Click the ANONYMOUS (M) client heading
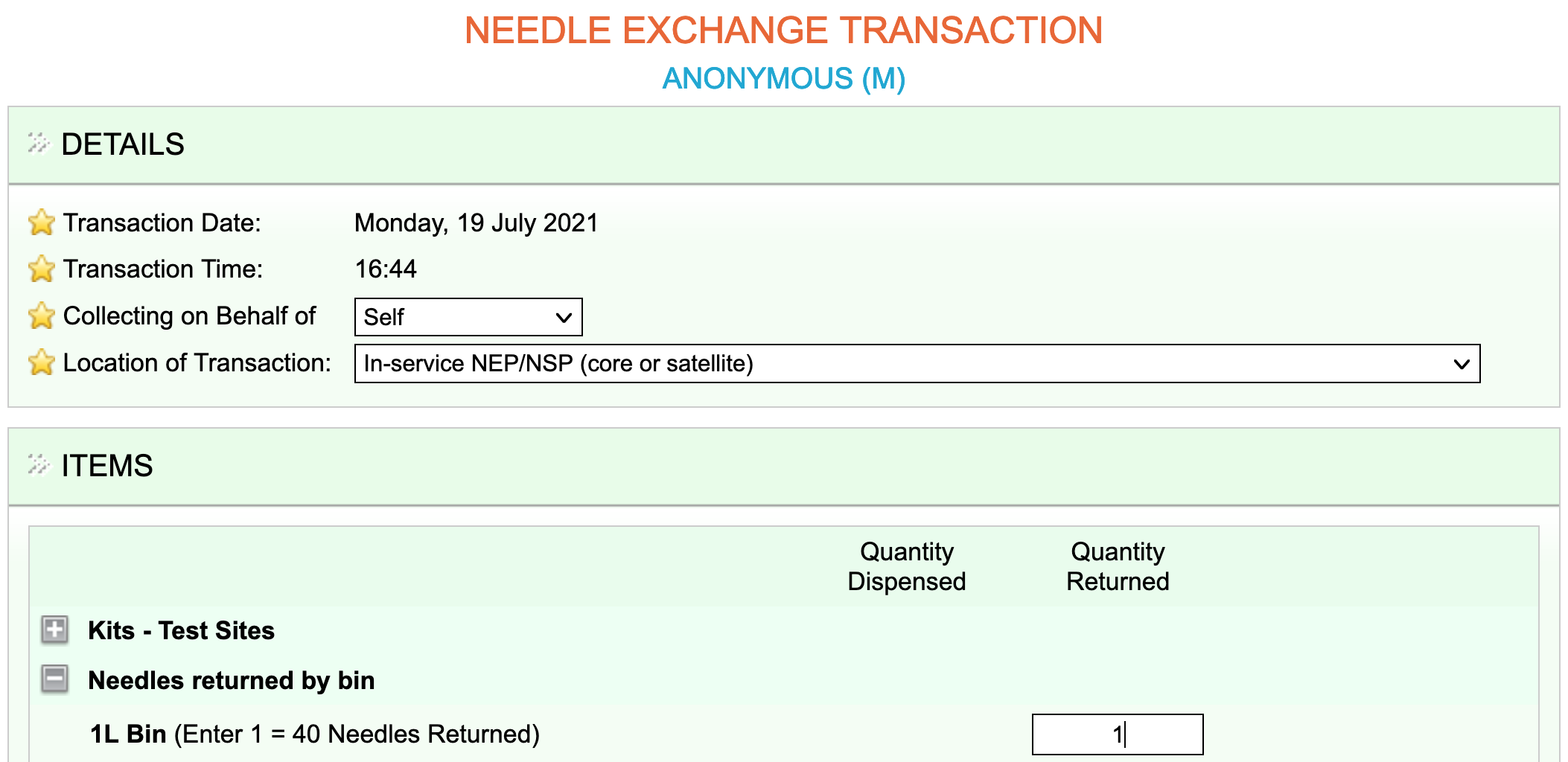 [784, 78]
